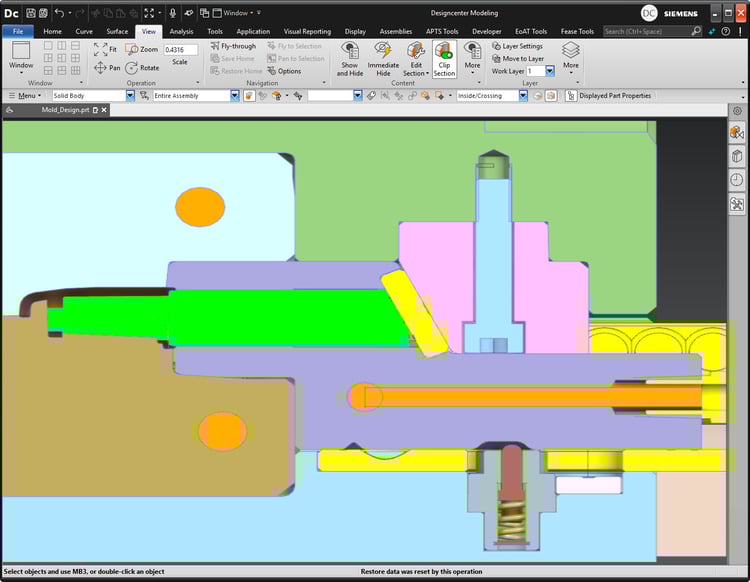The height and width of the screenshot is (582, 750).
Task: Switch to the Analysis ribbon tab
Action: pyautogui.click(x=181, y=31)
